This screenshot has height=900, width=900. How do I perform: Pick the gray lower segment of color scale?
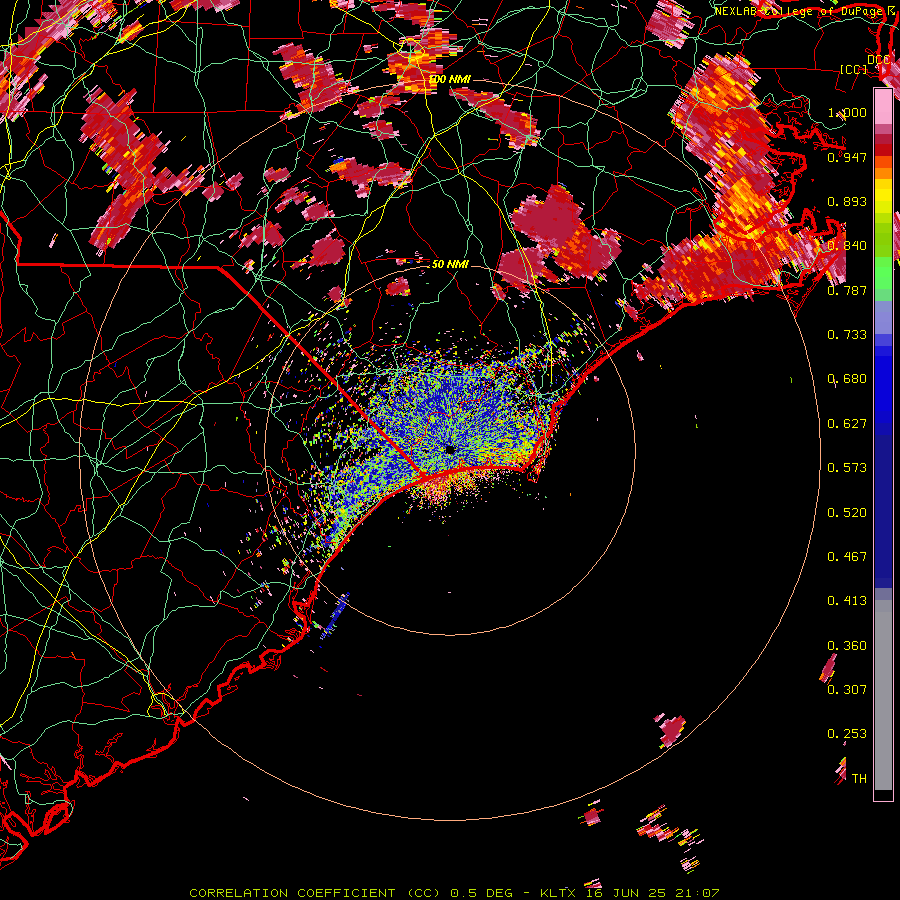[883, 695]
